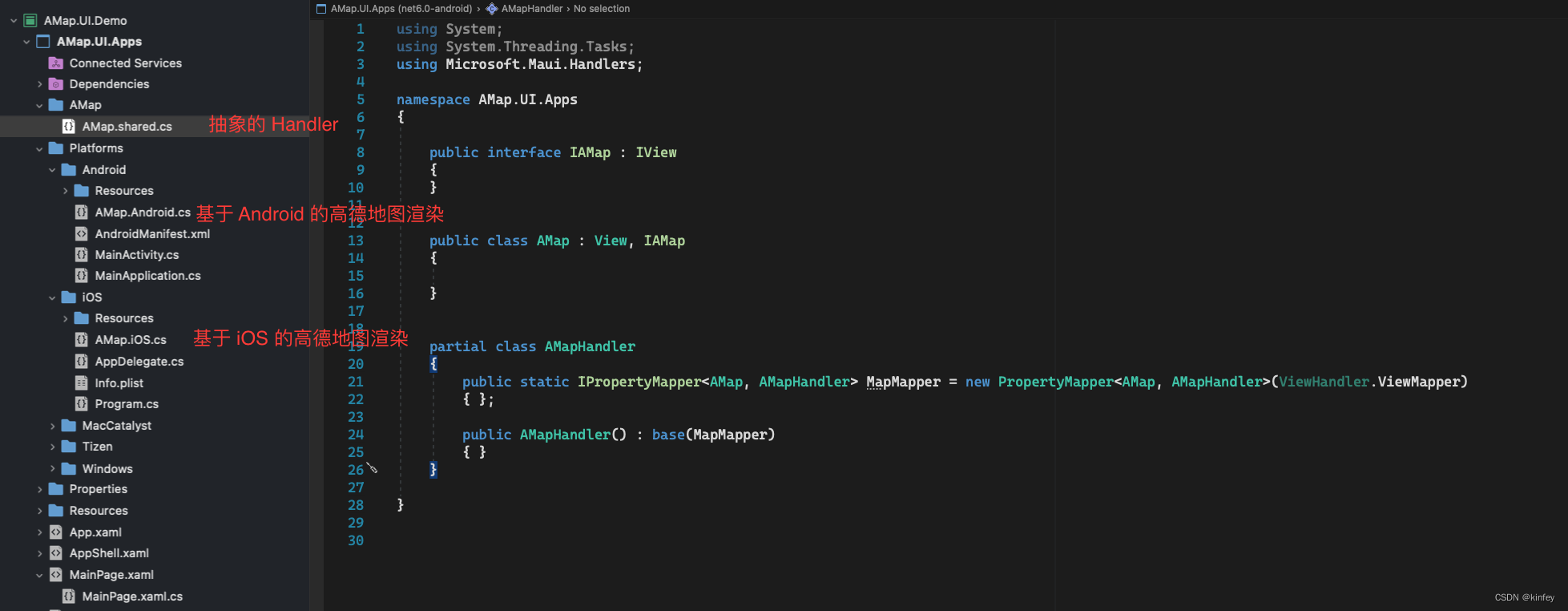Select the top-level Resources folder under Properties

coord(99,511)
